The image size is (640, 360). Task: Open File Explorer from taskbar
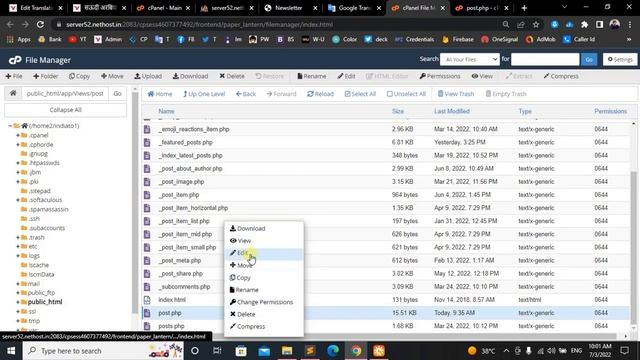click(287, 351)
